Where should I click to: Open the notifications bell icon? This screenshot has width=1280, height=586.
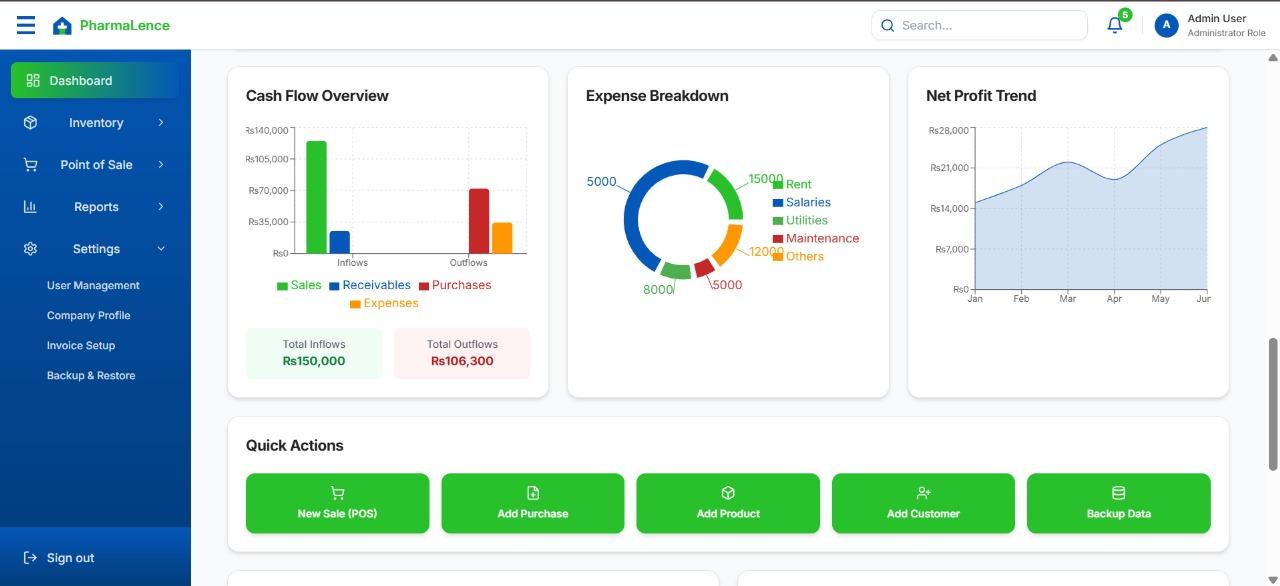[1115, 26]
